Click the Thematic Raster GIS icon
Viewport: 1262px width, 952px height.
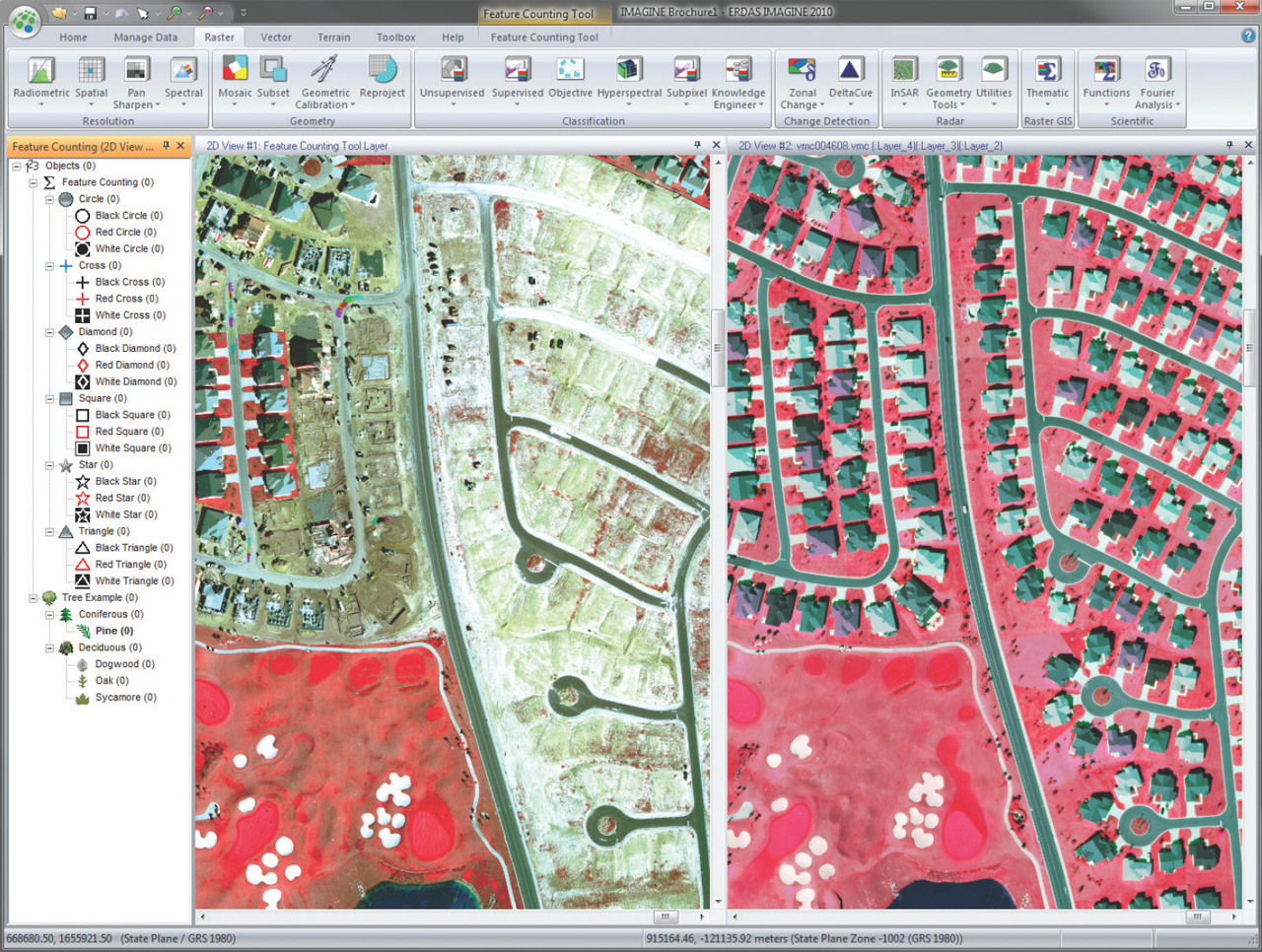1047,70
